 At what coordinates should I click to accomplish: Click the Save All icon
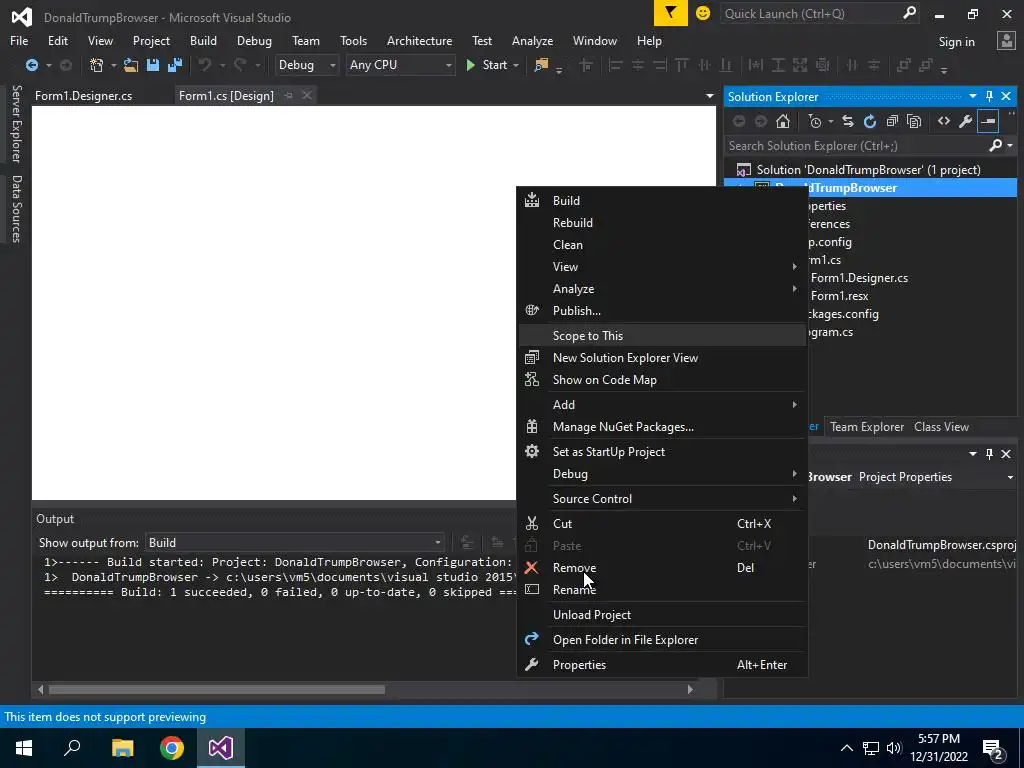[x=174, y=65]
